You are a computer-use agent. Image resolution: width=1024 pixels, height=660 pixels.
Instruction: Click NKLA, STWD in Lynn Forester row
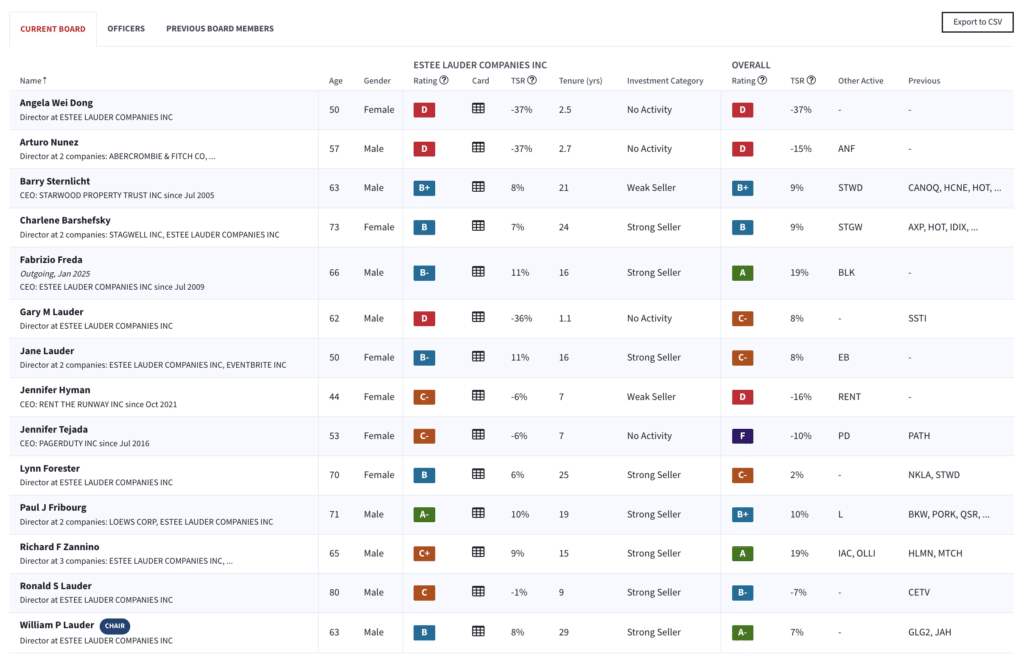tap(934, 475)
